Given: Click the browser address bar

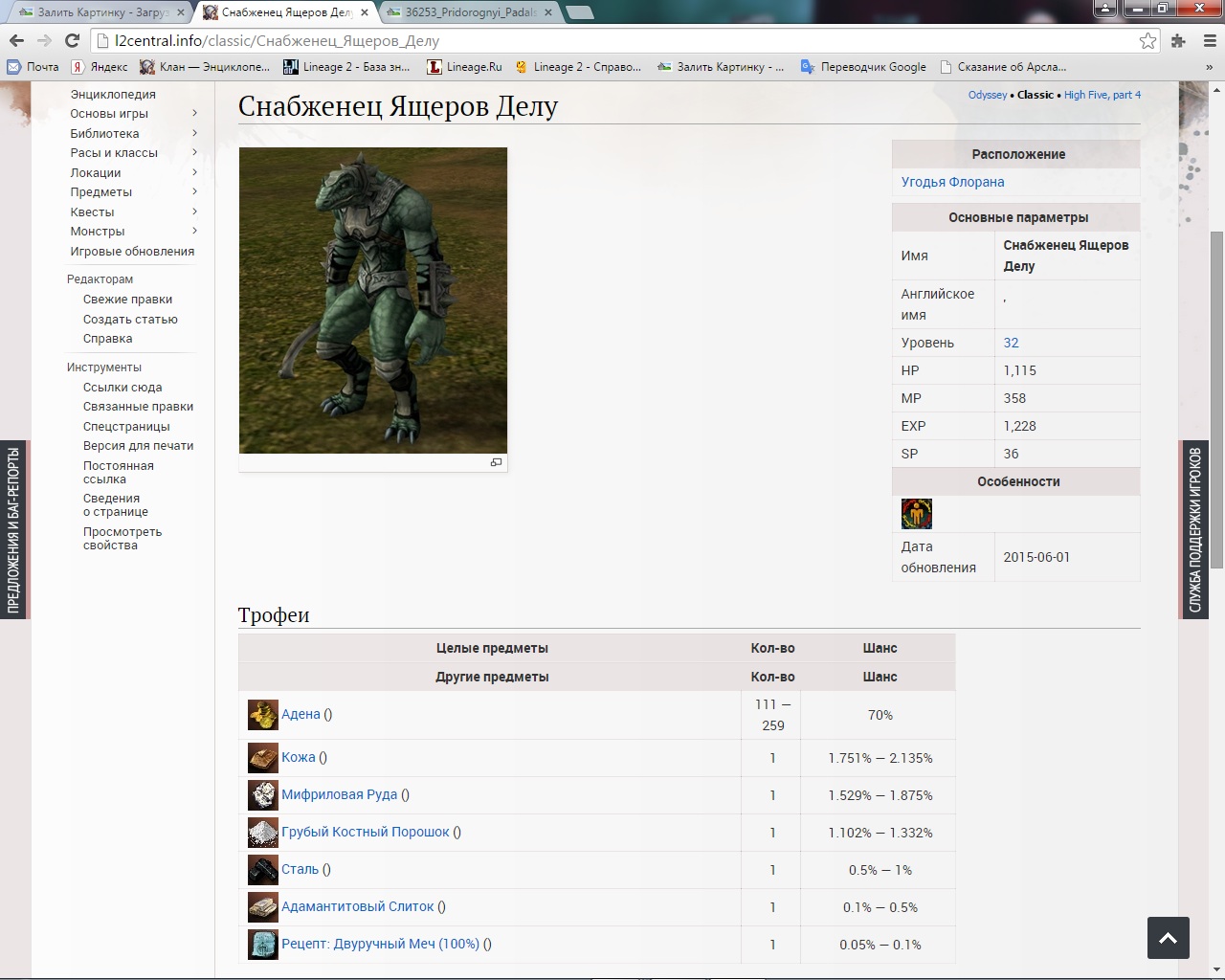Looking at the screenshot, I should (x=612, y=40).
